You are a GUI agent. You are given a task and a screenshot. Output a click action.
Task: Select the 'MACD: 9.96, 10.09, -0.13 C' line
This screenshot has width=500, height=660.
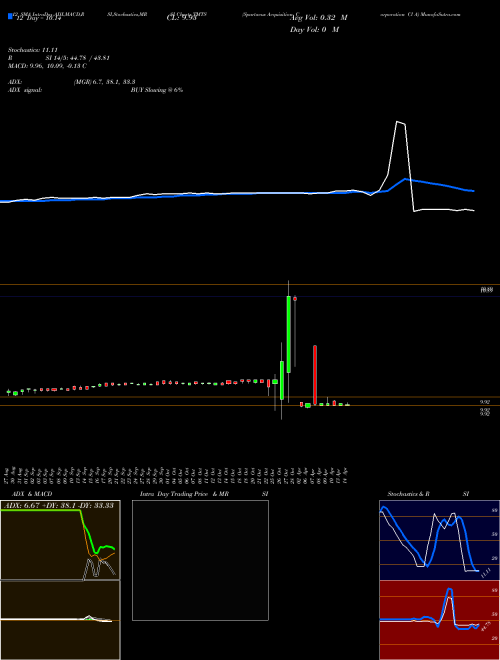click(x=47, y=66)
